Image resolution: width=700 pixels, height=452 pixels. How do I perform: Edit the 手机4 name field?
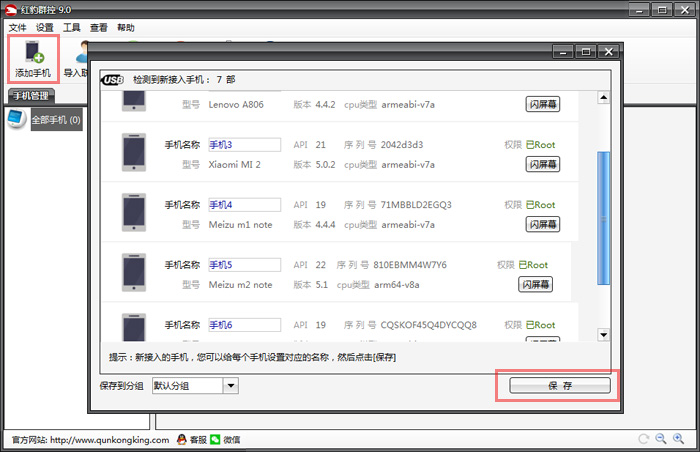[245, 205]
